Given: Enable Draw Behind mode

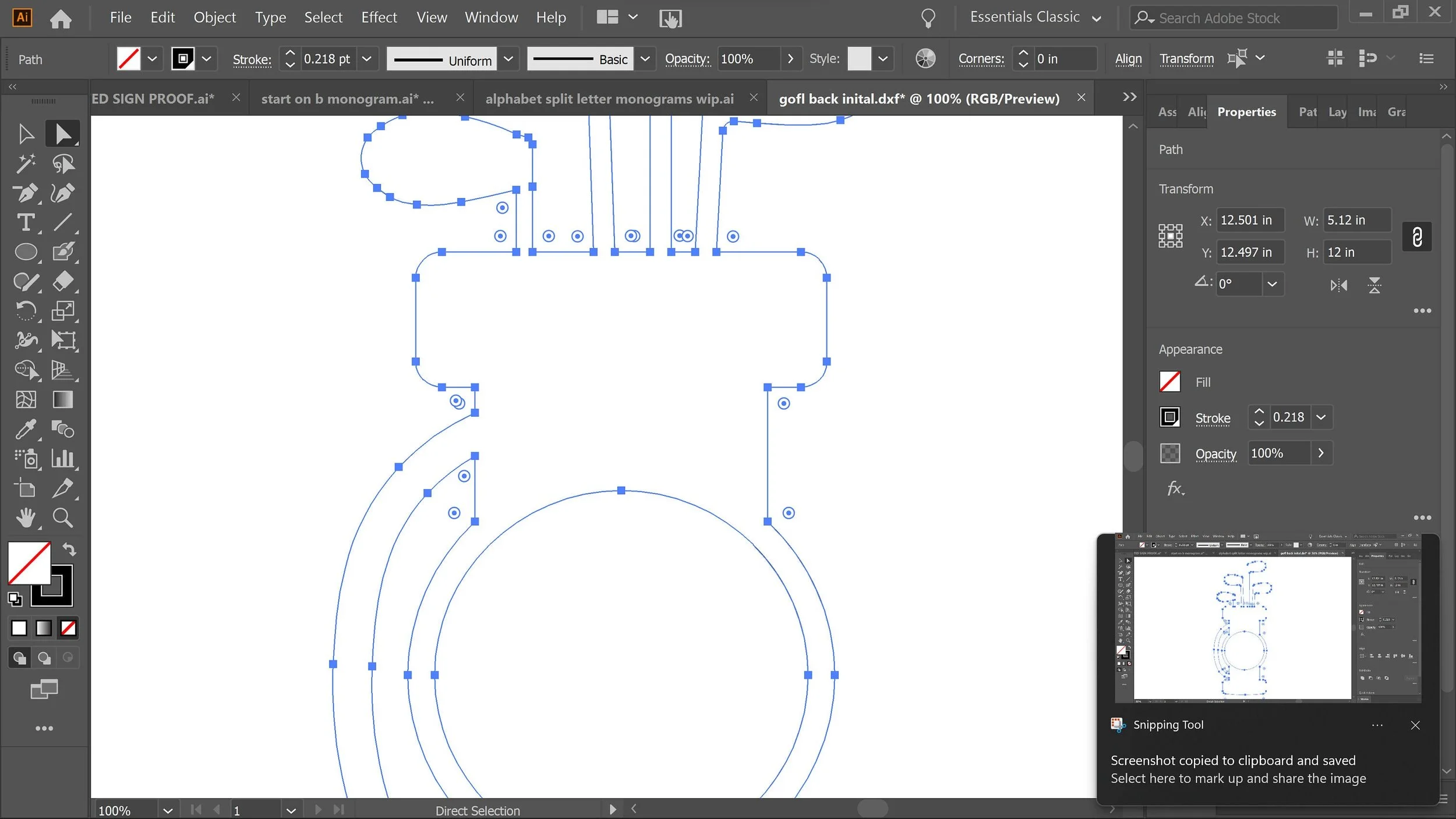Looking at the screenshot, I should pyautogui.click(x=44, y=658).
